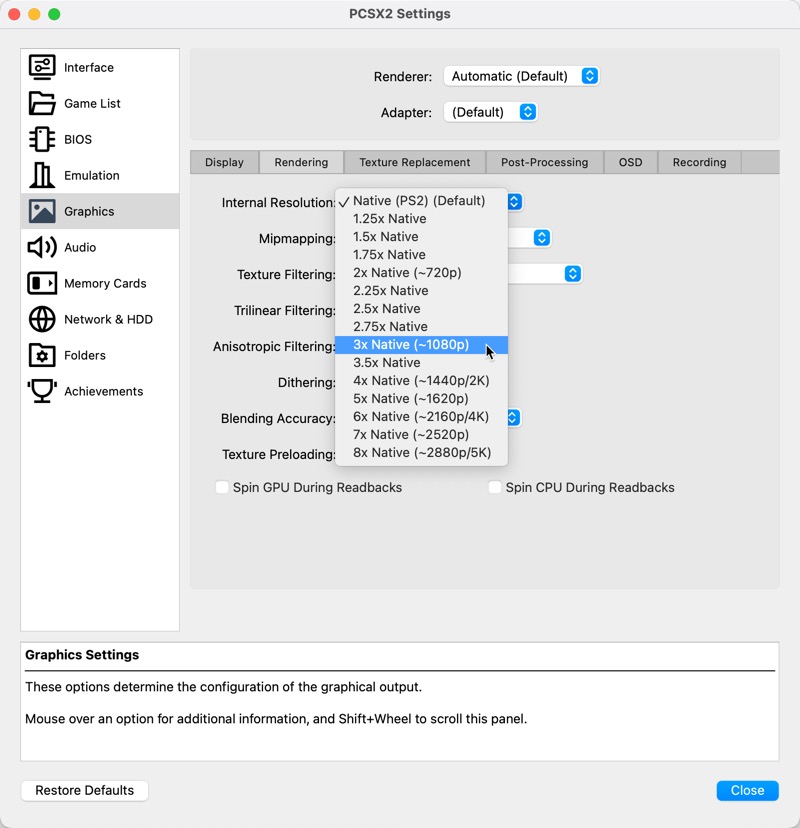Enable Spin GPU During Readbacks
The width and height of the screenshot is (800, 828).
[222, 487]
